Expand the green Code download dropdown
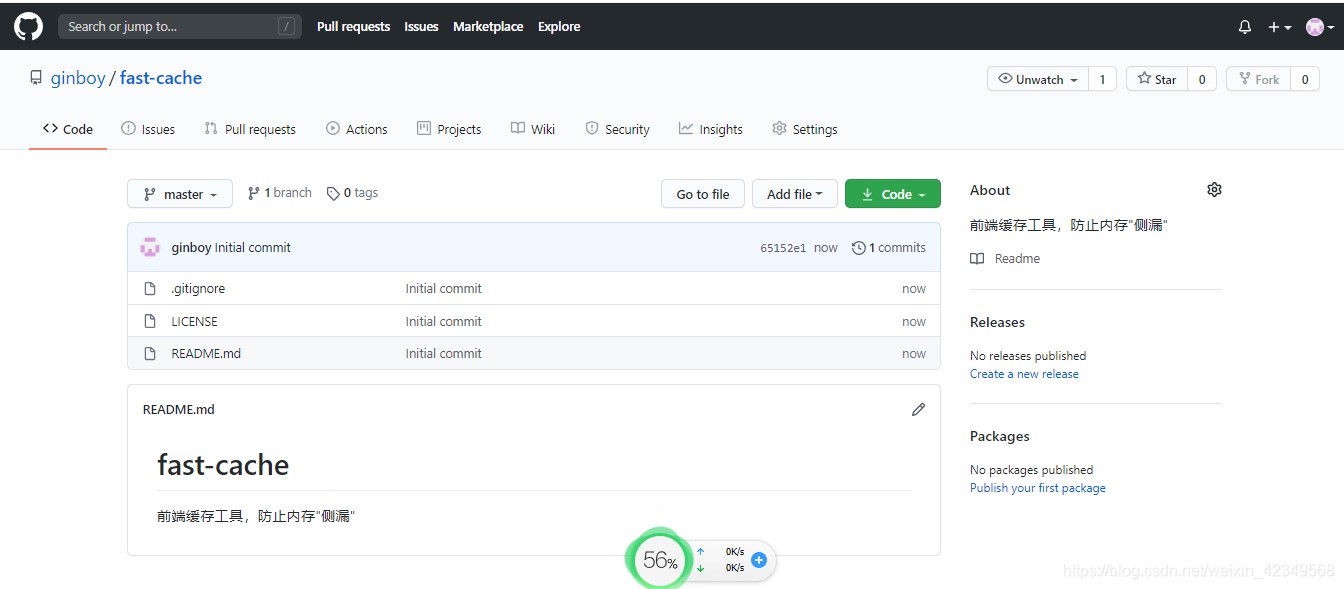This screenshot has width=1344, height=589. point(893,194)
